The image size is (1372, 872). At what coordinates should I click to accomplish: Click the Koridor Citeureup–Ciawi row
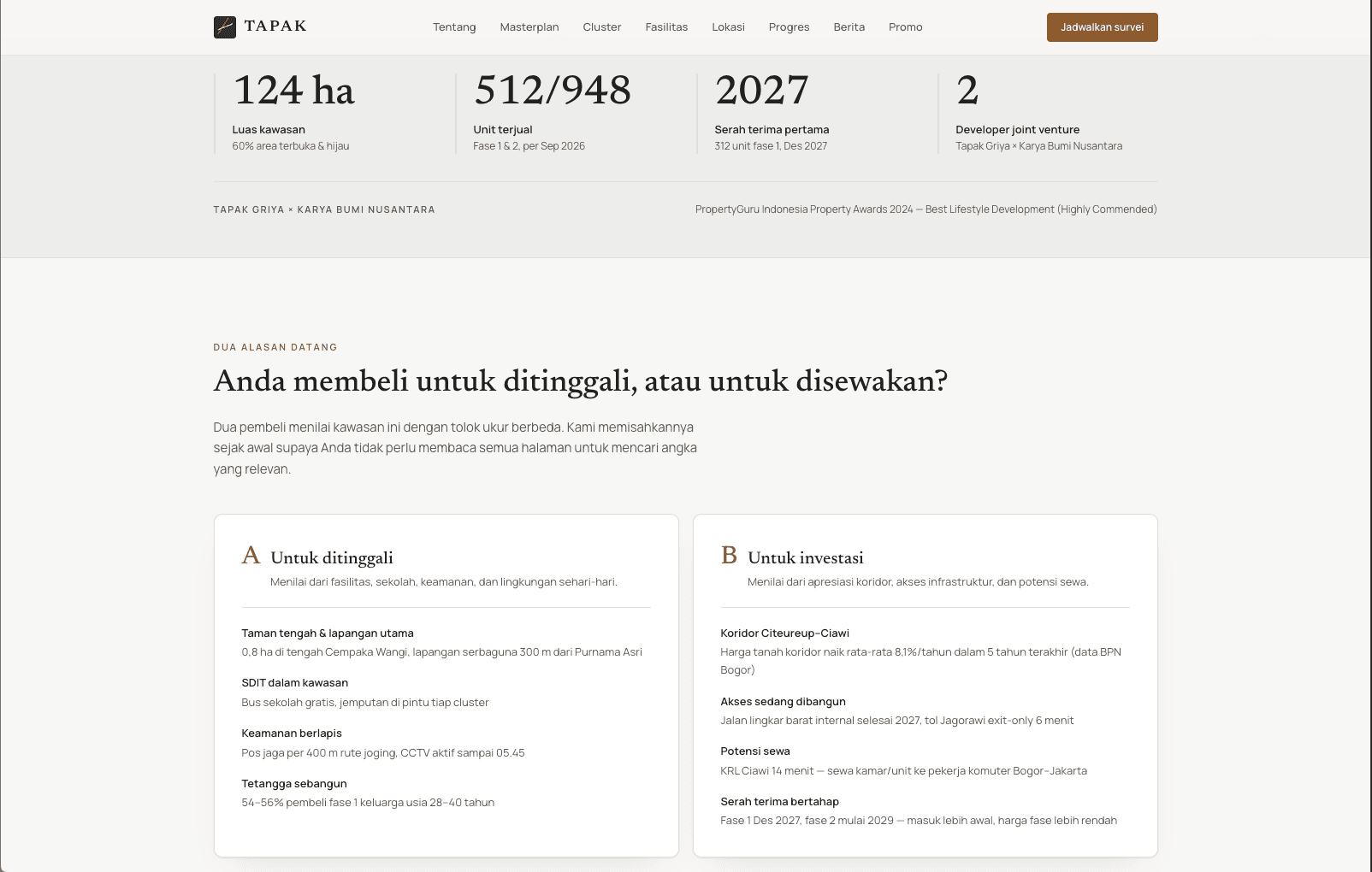point(925,651)
